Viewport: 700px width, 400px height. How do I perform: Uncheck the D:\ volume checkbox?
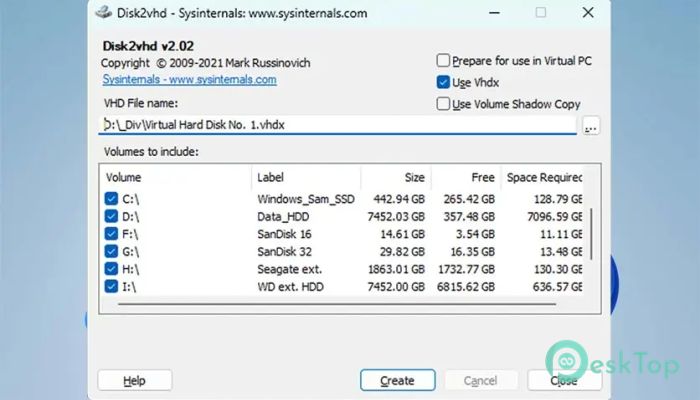(111, 216)
